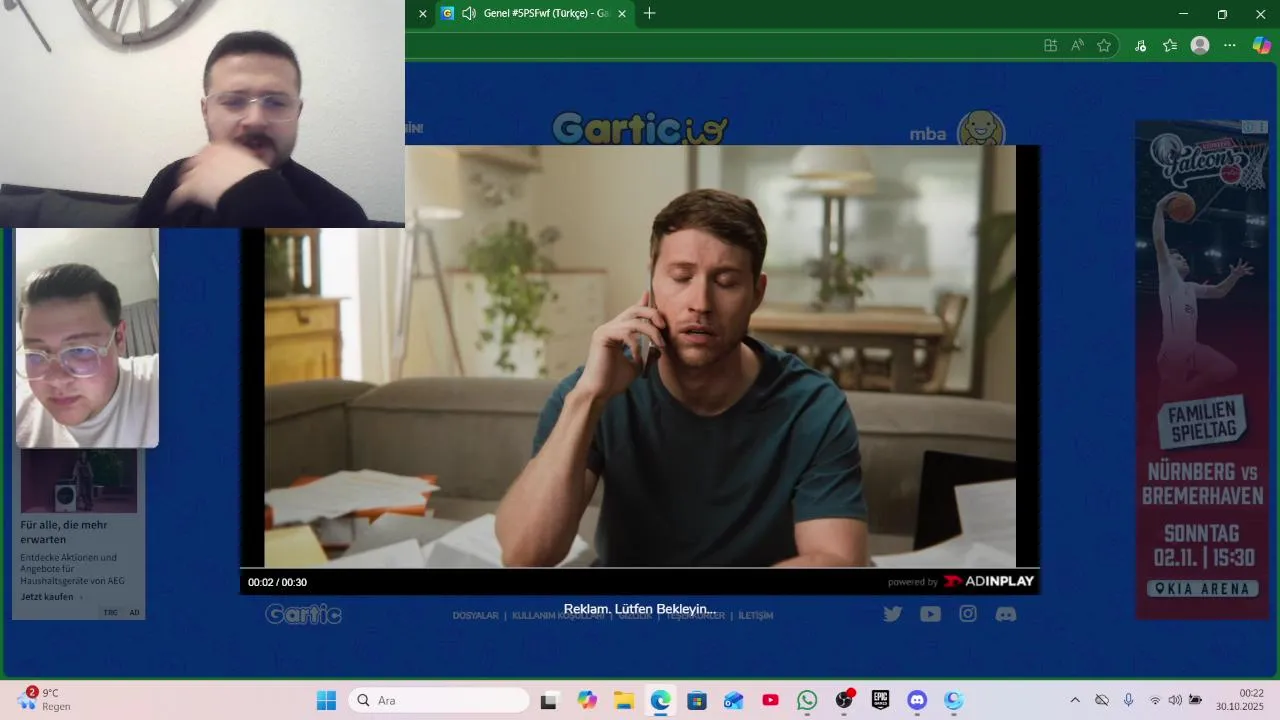Image resolution: width=1280 pixels, height=720 pixels.
Task: Open Discord from the taskbar
Action: coord(917,700)
